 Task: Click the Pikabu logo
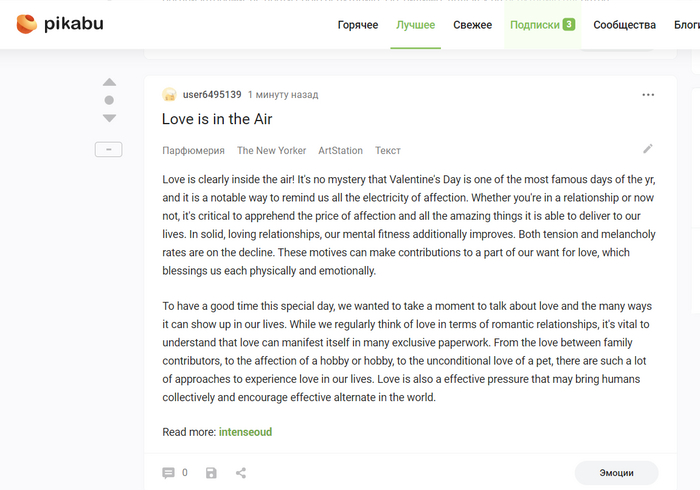coord(59,24)
